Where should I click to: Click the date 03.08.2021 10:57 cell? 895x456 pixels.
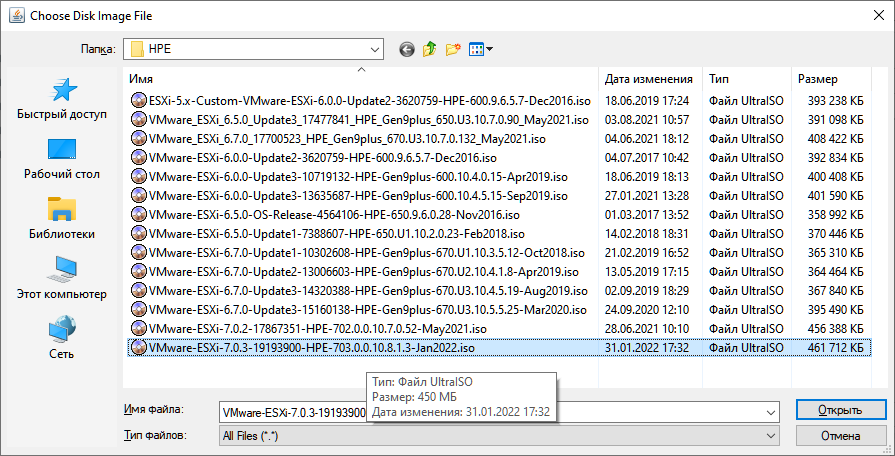(647, 120)
